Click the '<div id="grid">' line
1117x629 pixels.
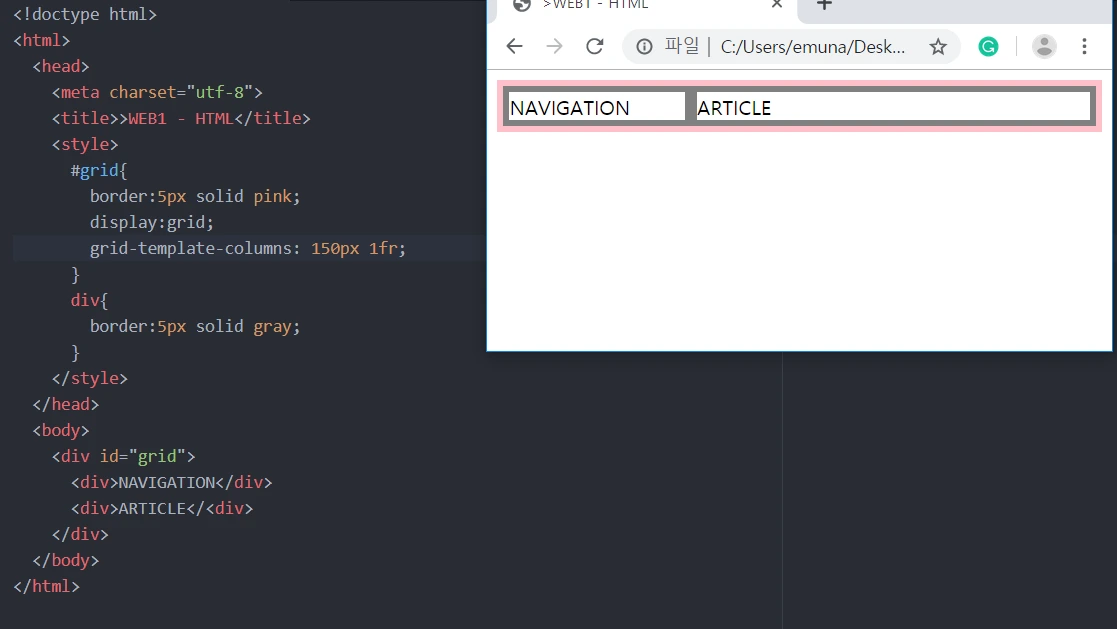click(x=123, y=457)
